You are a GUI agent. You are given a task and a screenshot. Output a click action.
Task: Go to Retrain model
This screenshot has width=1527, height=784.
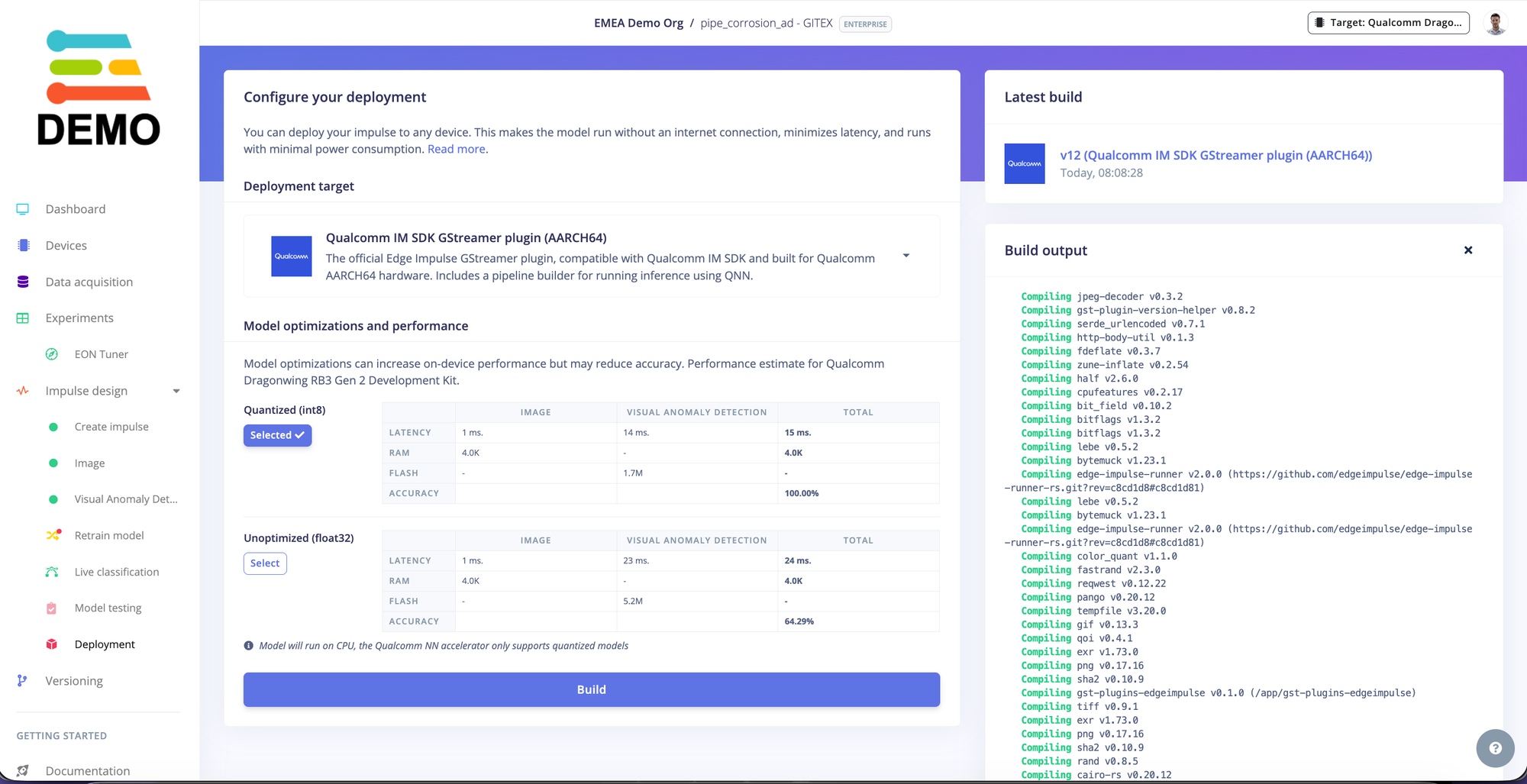coord(109,535)
